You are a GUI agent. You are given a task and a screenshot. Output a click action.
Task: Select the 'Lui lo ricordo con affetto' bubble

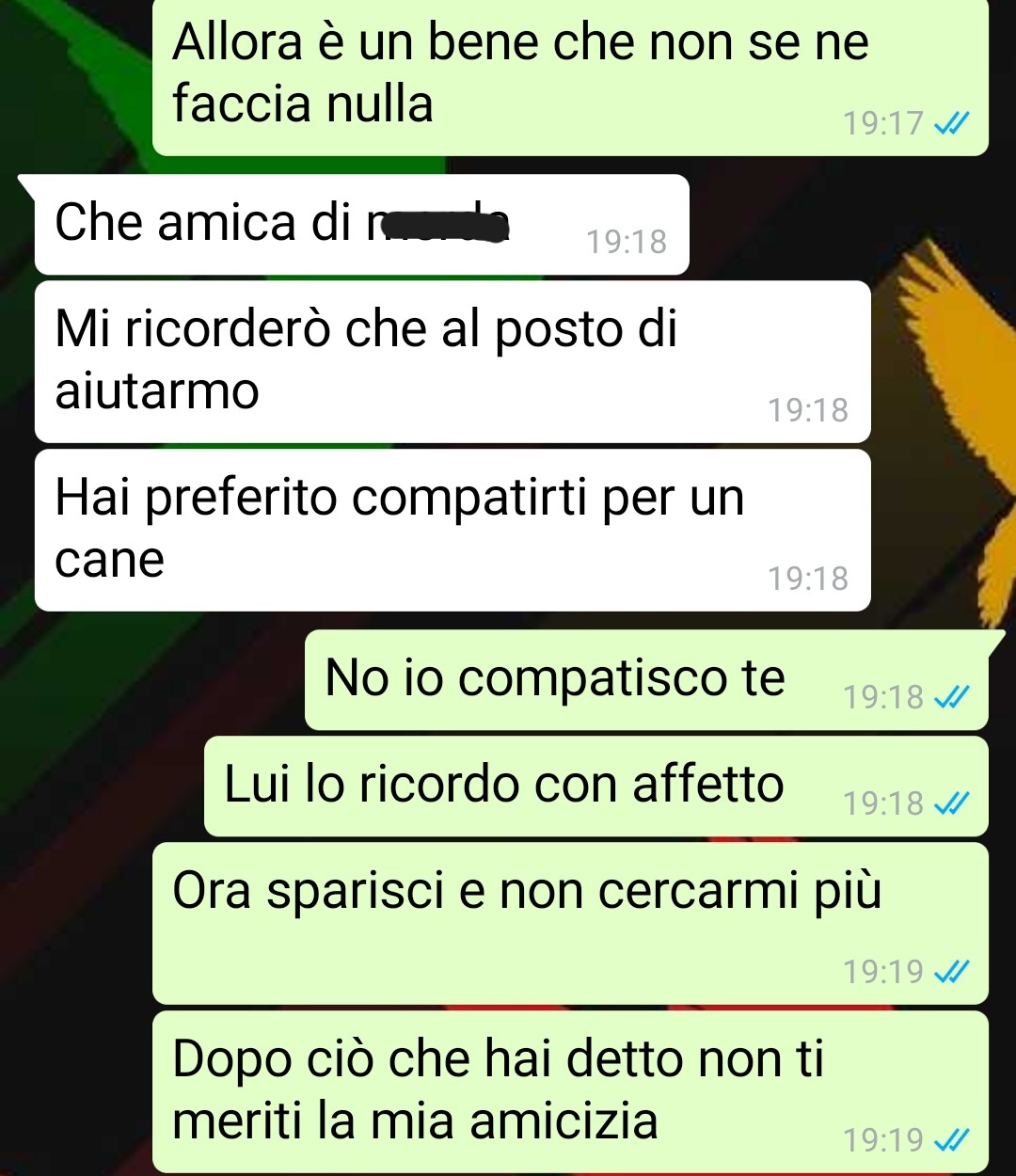(596, 786)
